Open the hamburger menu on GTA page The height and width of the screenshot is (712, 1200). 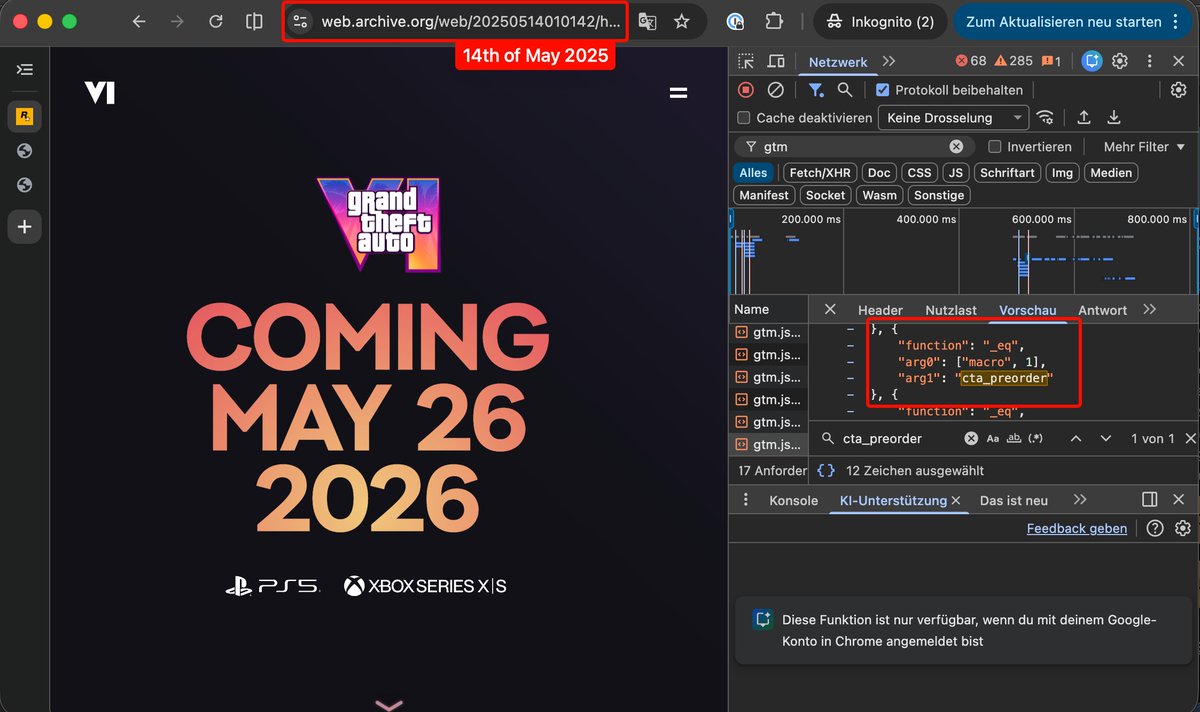click(678, 93)
